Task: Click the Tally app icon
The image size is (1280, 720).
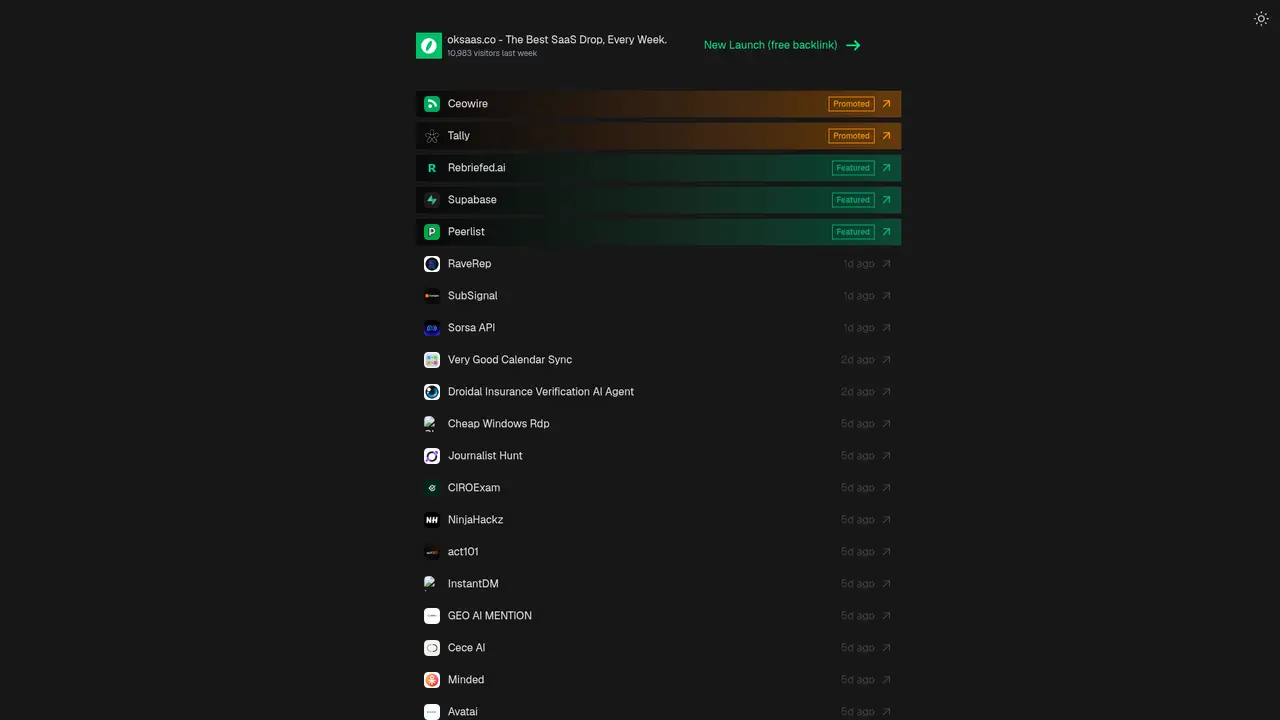Action: [432, 136]
